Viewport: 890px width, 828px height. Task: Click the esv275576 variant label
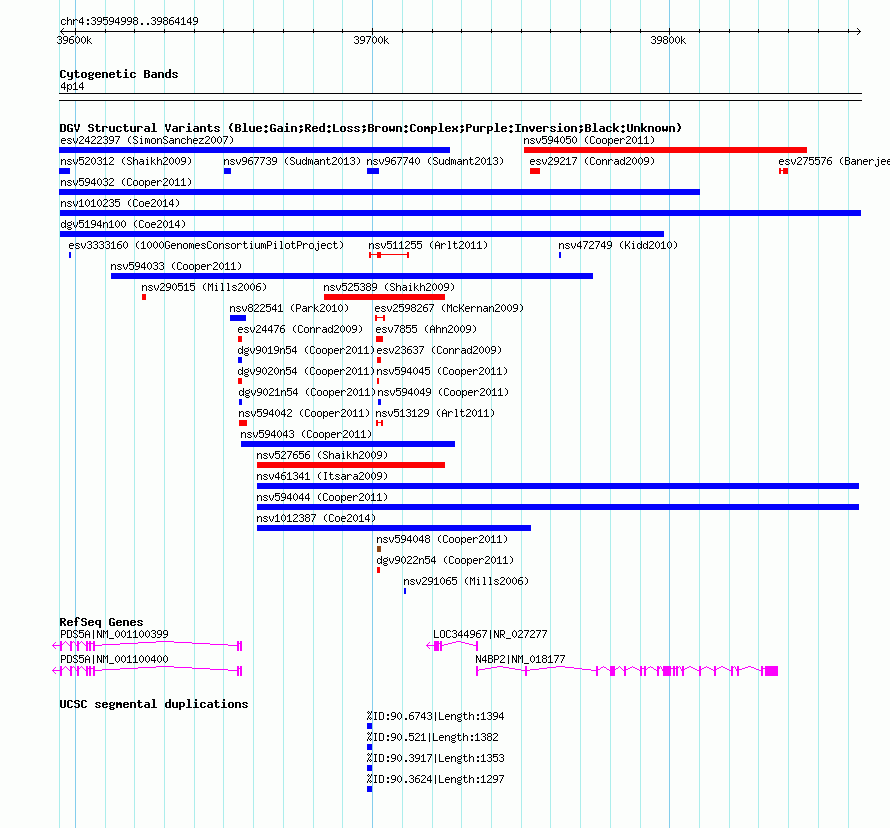point(834,161)
